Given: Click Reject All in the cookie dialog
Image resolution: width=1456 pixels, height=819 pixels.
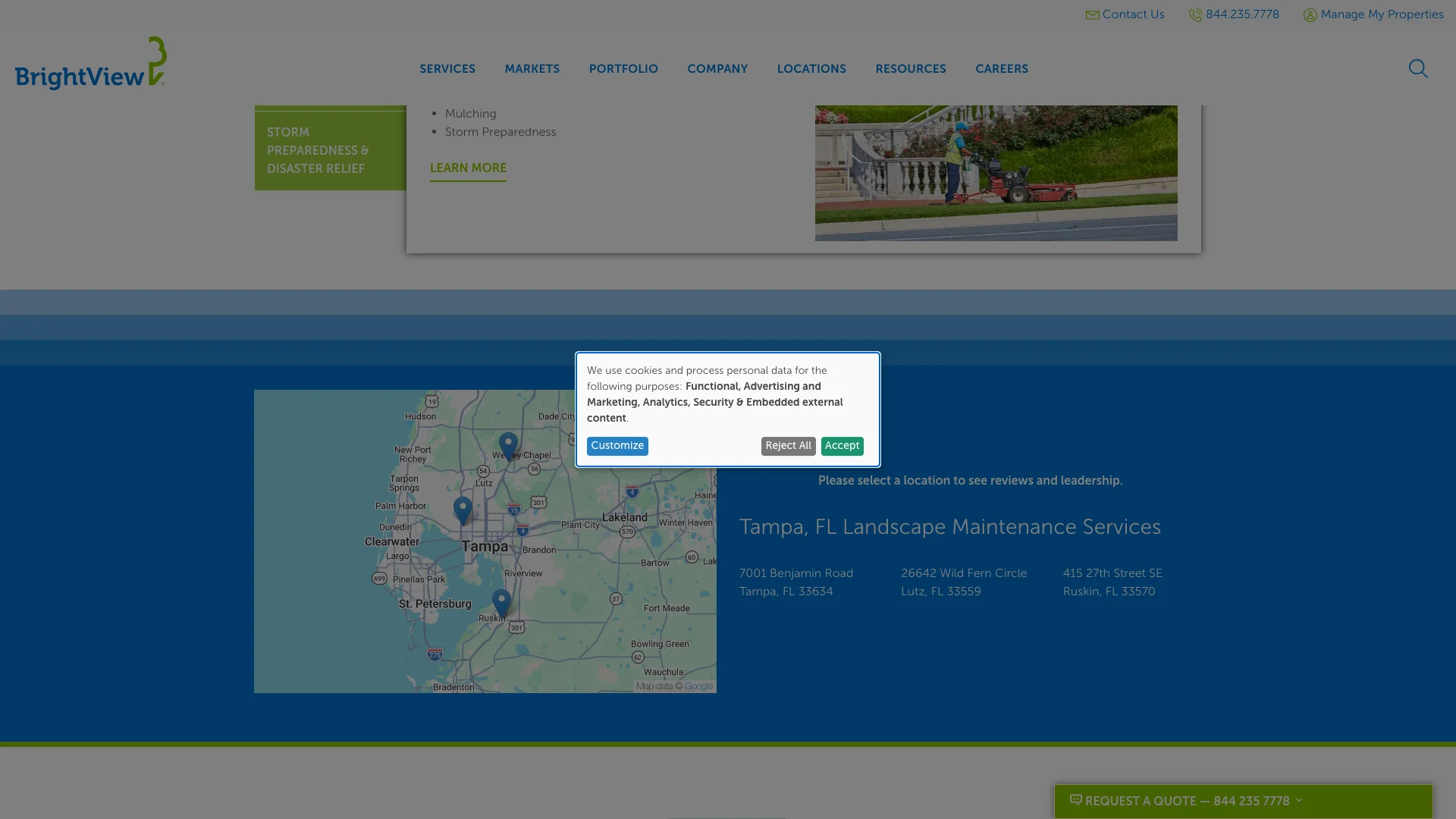Looking at the screenshot, I should [x=788, y=446].
